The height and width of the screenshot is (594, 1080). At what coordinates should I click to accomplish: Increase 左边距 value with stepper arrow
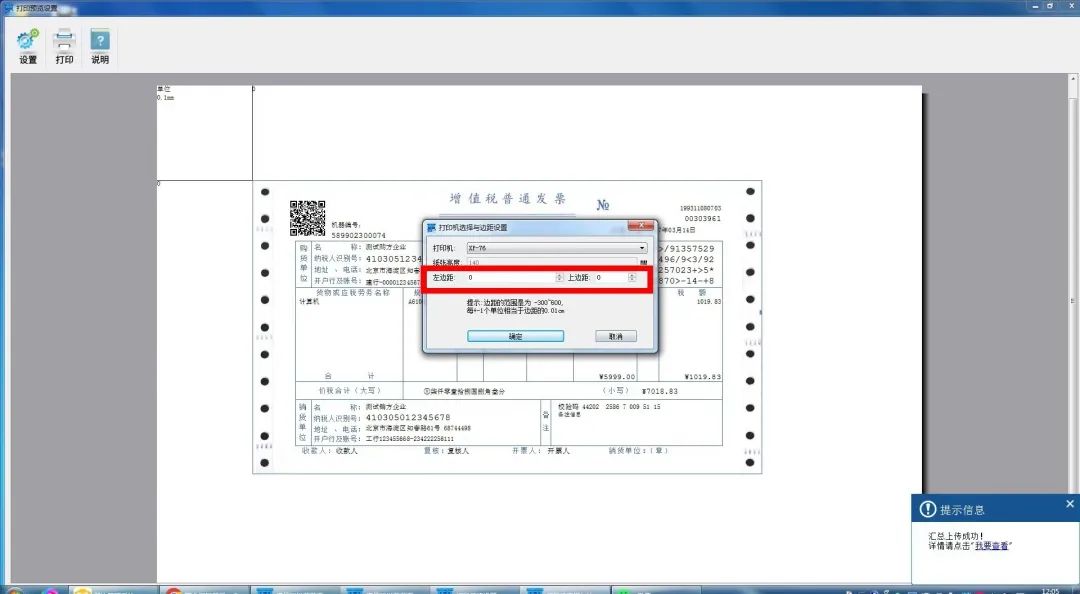point(557,275)
